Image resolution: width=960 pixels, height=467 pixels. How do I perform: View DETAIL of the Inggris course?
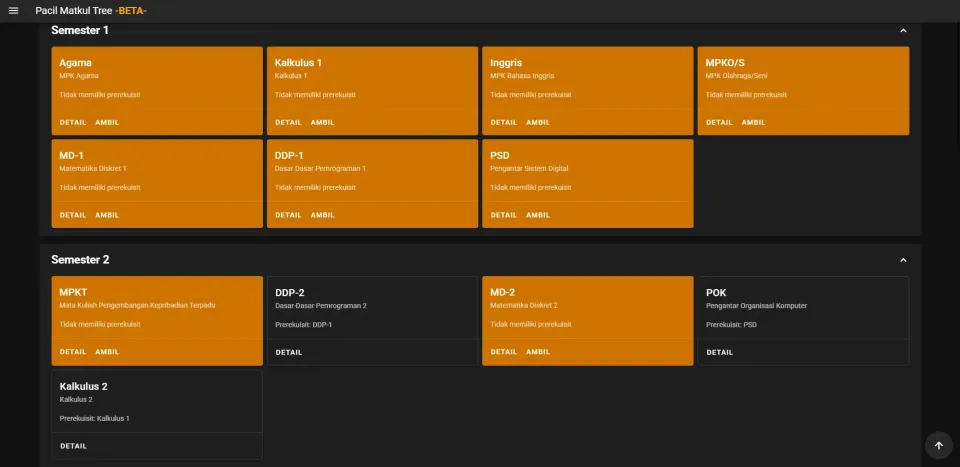click(504, 122)
